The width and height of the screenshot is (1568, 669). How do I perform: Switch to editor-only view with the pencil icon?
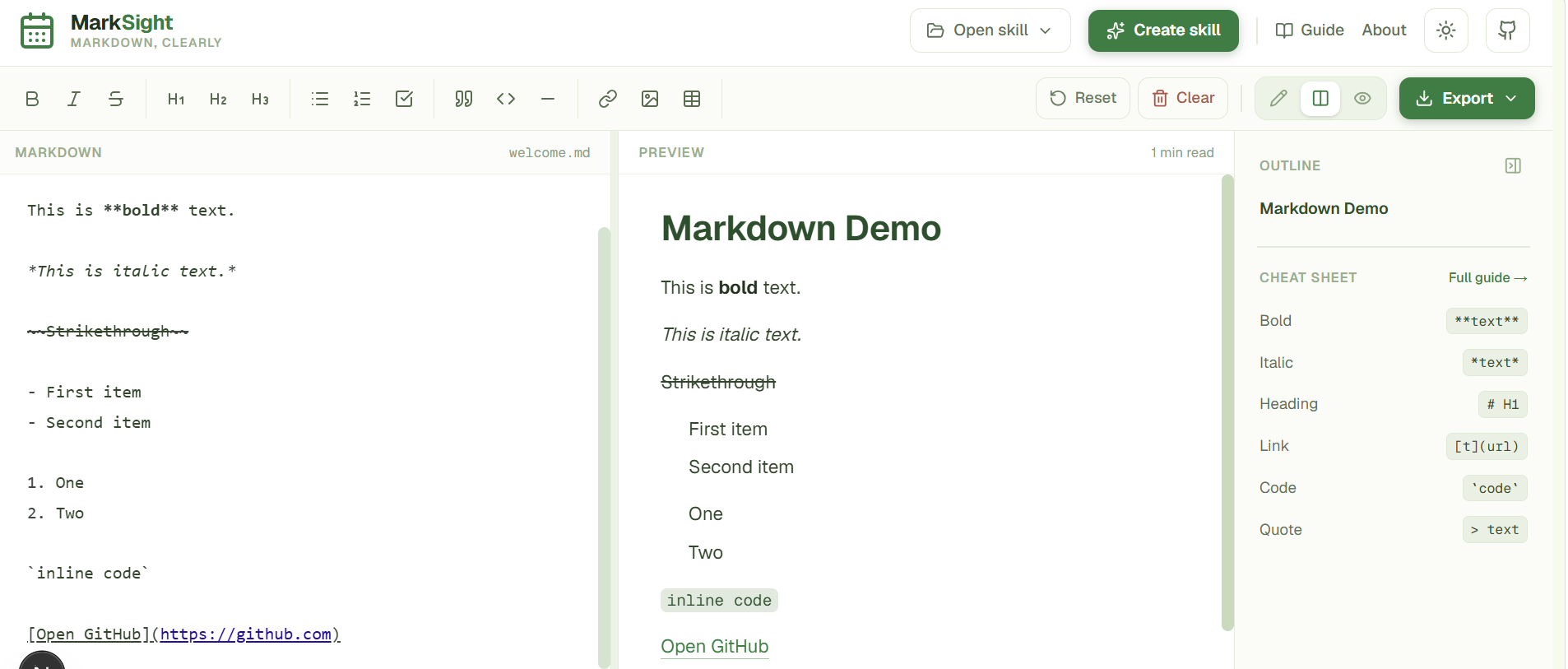(x=1278, y=99)
